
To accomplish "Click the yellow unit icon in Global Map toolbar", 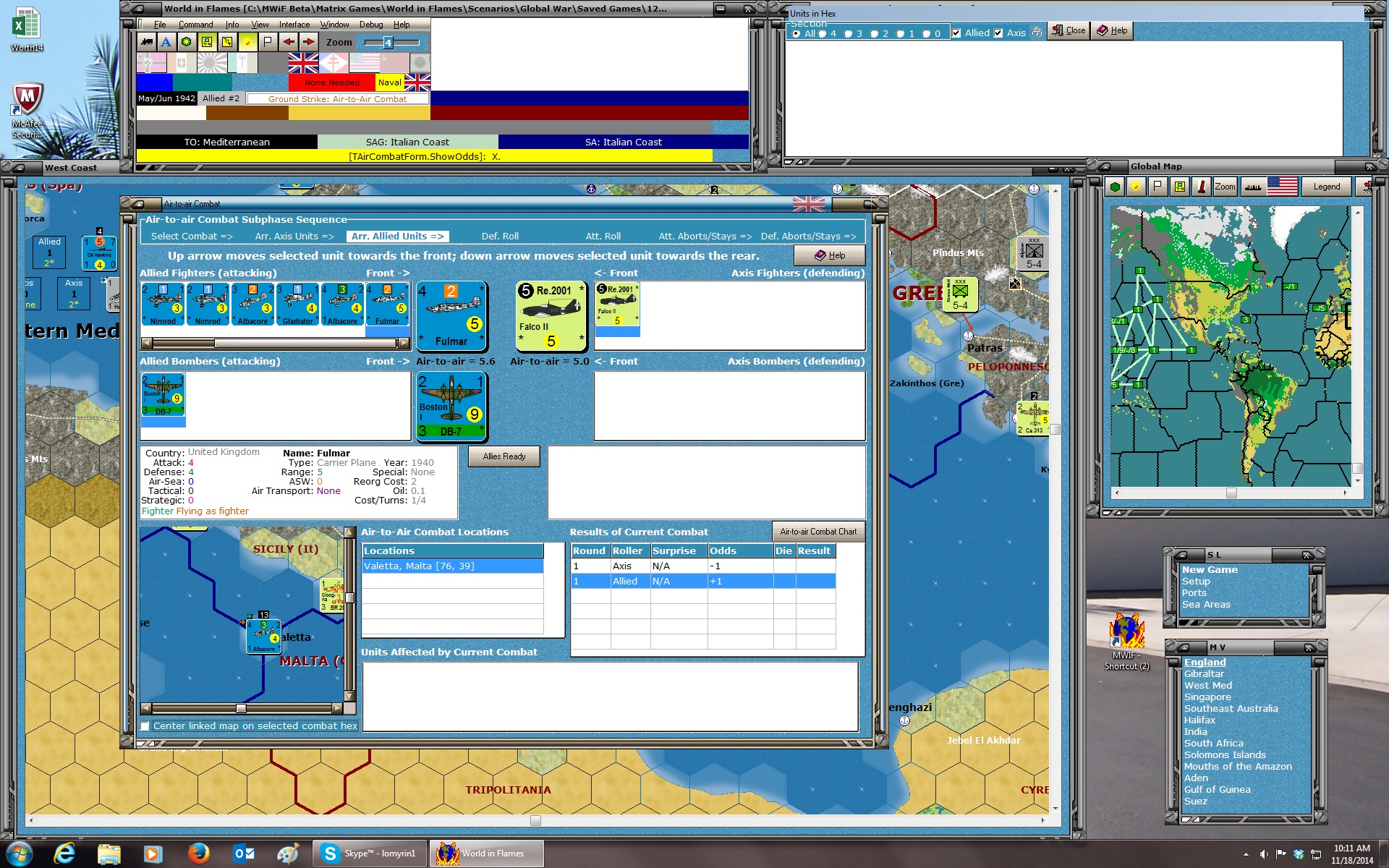I will click(1180, 187).
